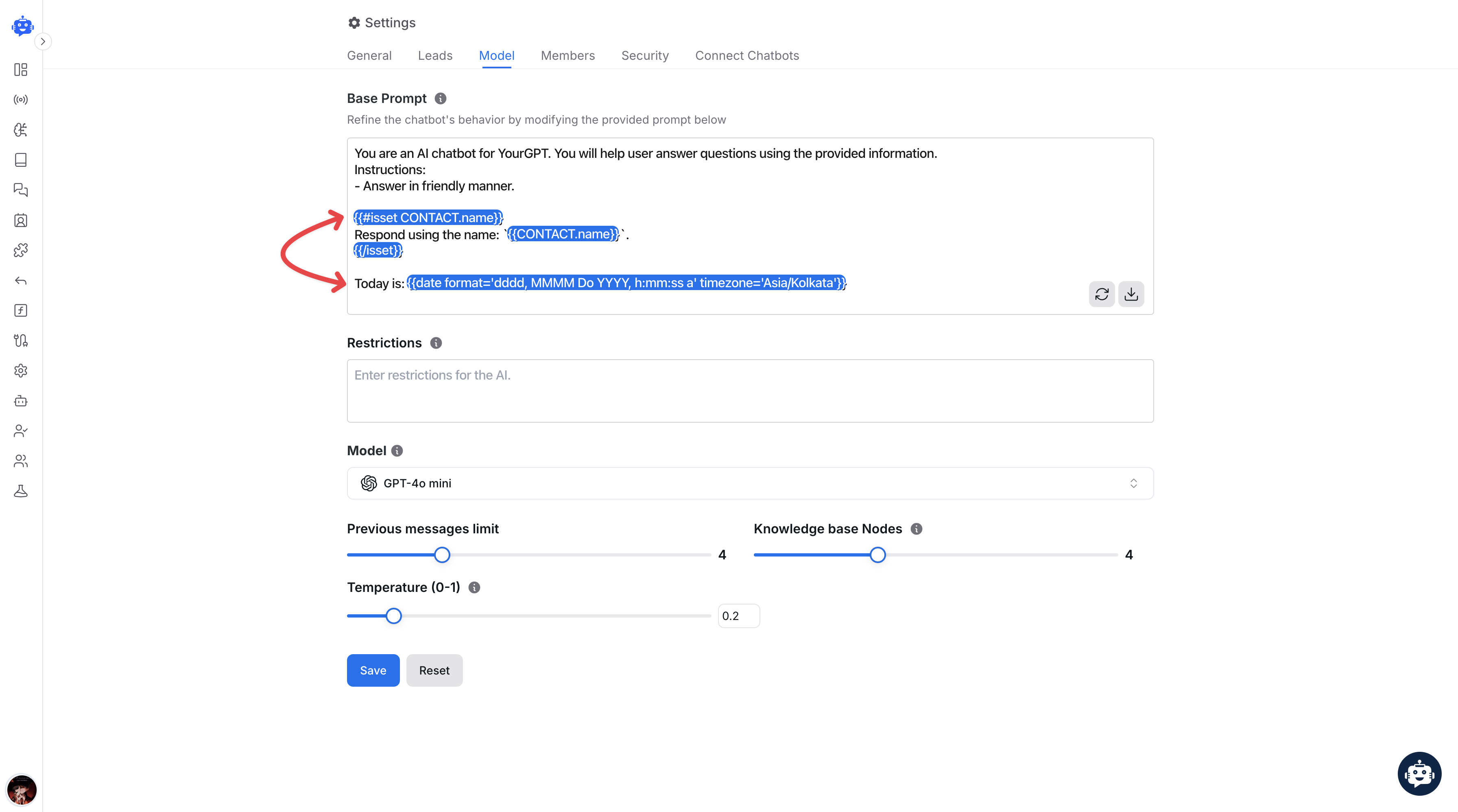Switch to the Leads tab

(x=435, y=55)
